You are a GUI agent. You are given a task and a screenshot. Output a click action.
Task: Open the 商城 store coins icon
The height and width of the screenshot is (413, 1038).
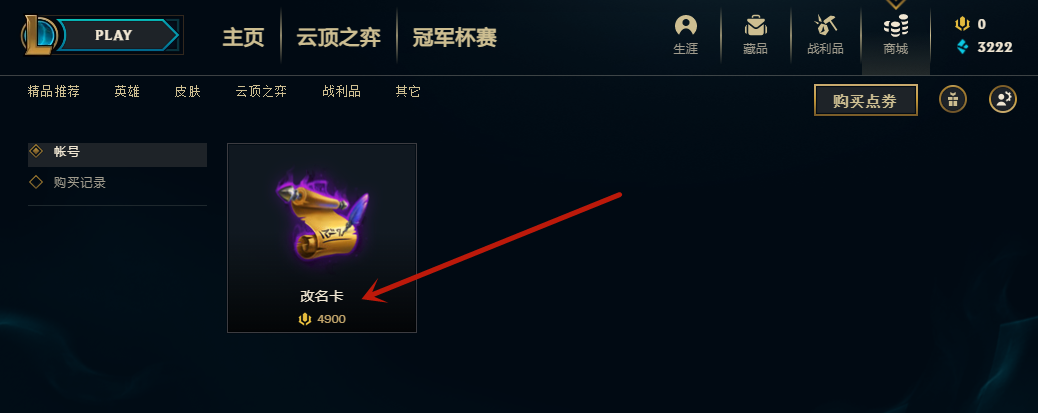[x=896, y=26]
